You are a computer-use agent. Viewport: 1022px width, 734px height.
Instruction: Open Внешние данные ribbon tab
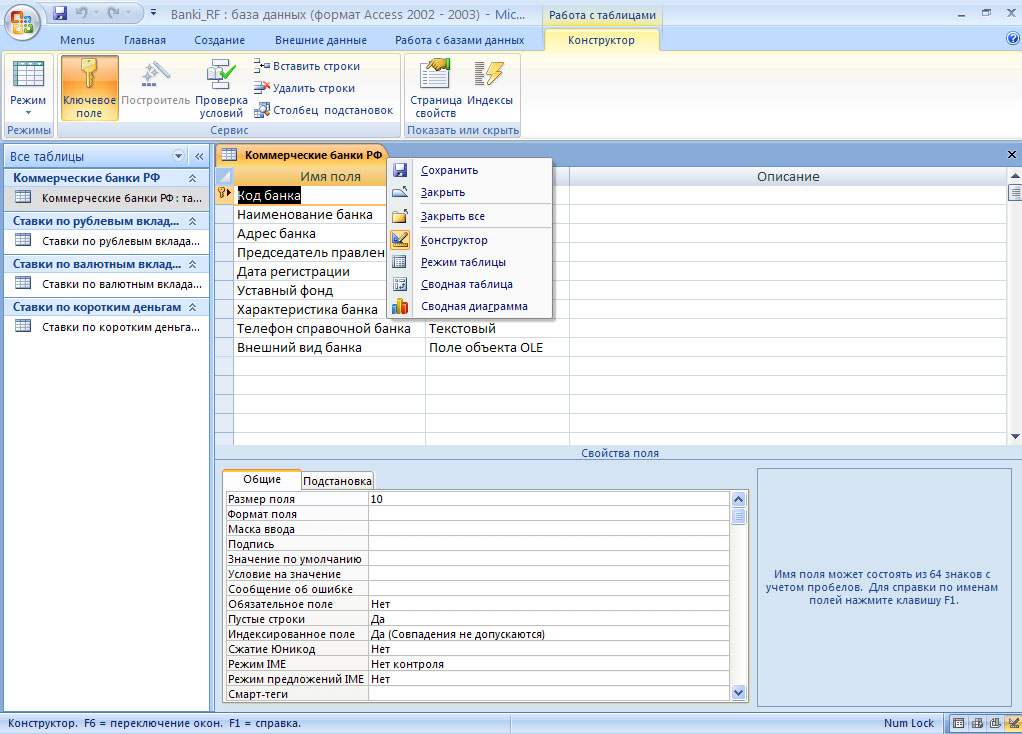[x=321, y=40]
